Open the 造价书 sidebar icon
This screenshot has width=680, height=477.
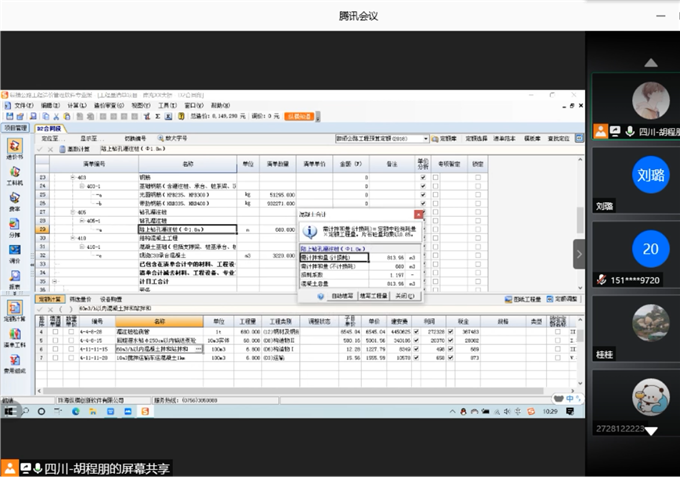[x=14, y=149]
